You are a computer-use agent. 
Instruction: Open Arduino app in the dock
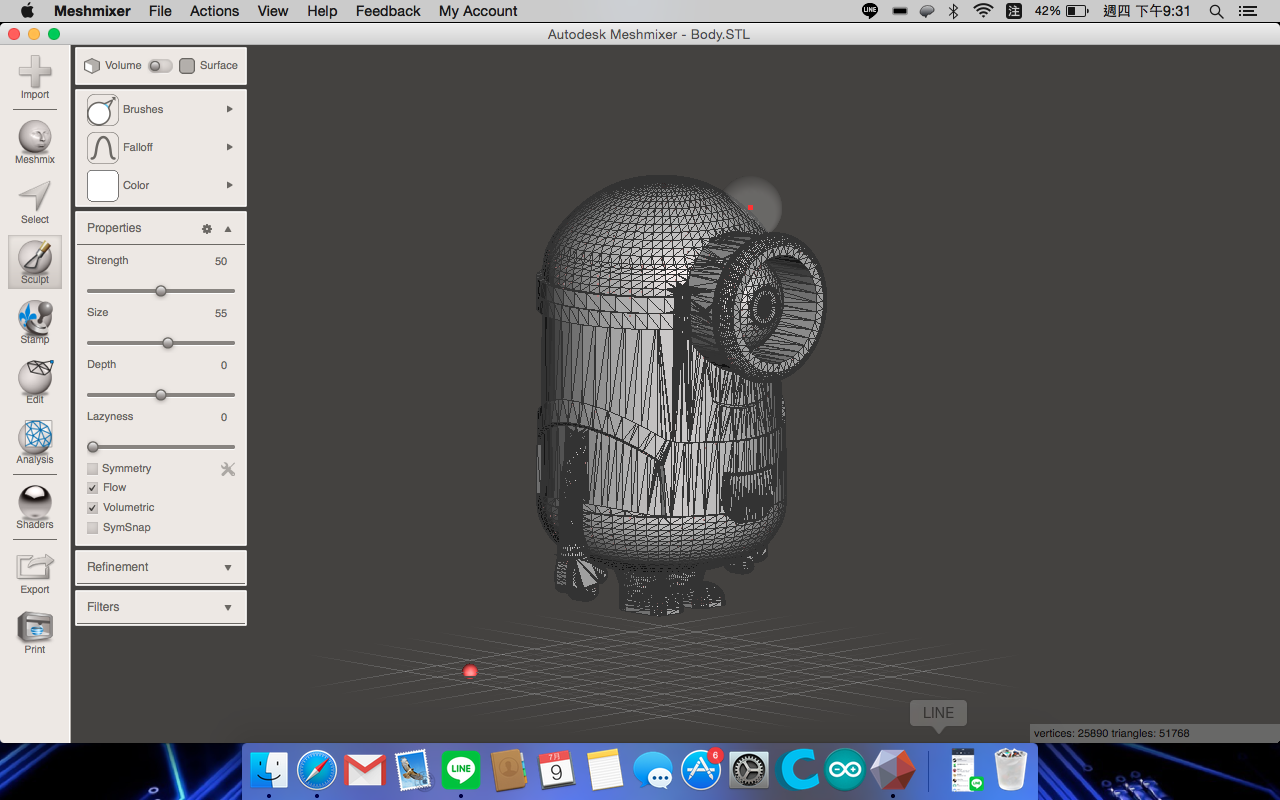pos(845,770)
